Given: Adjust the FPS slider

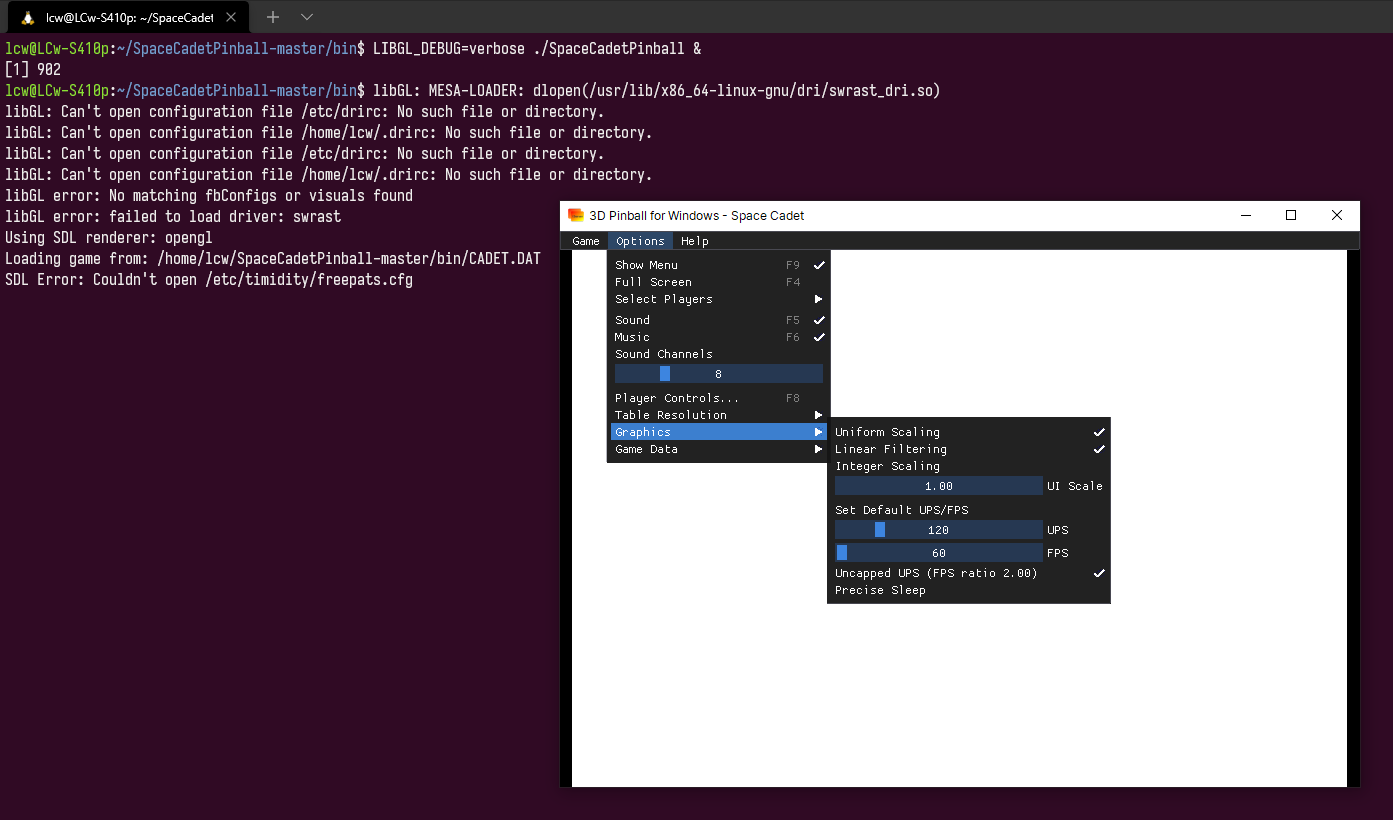Looking at the screenshot, I should (x=939, y=553).
